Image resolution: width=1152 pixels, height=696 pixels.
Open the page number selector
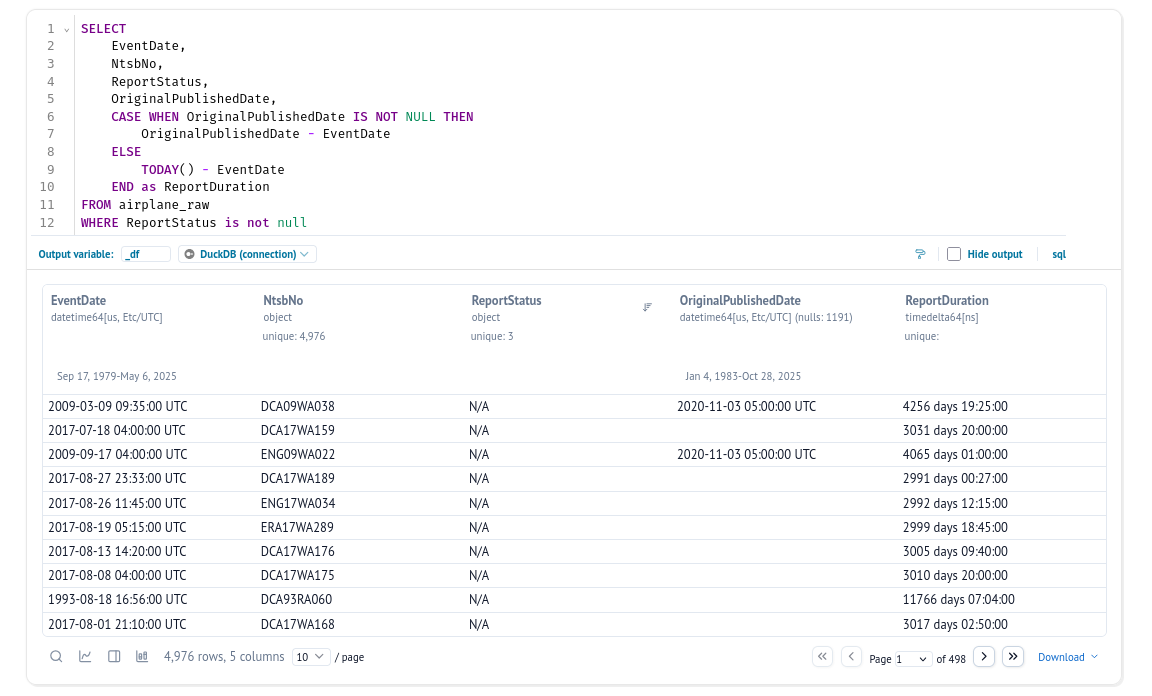912,659
